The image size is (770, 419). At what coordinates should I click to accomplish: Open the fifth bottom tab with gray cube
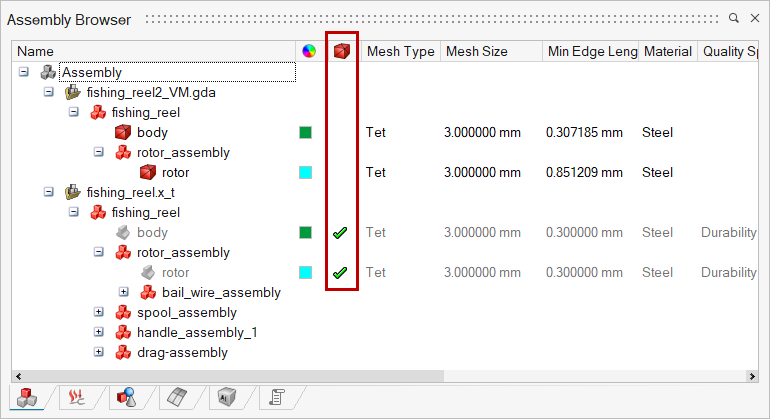point(227,397)
